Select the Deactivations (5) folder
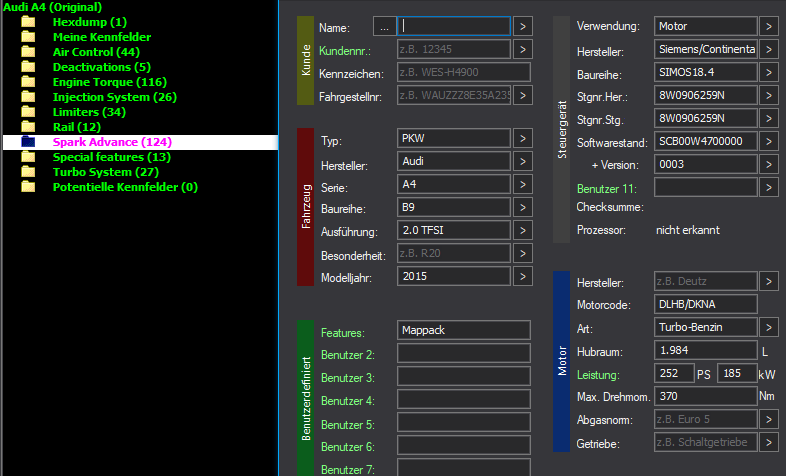The width and height of the screenshot is (786, 476). coord(102,67)
